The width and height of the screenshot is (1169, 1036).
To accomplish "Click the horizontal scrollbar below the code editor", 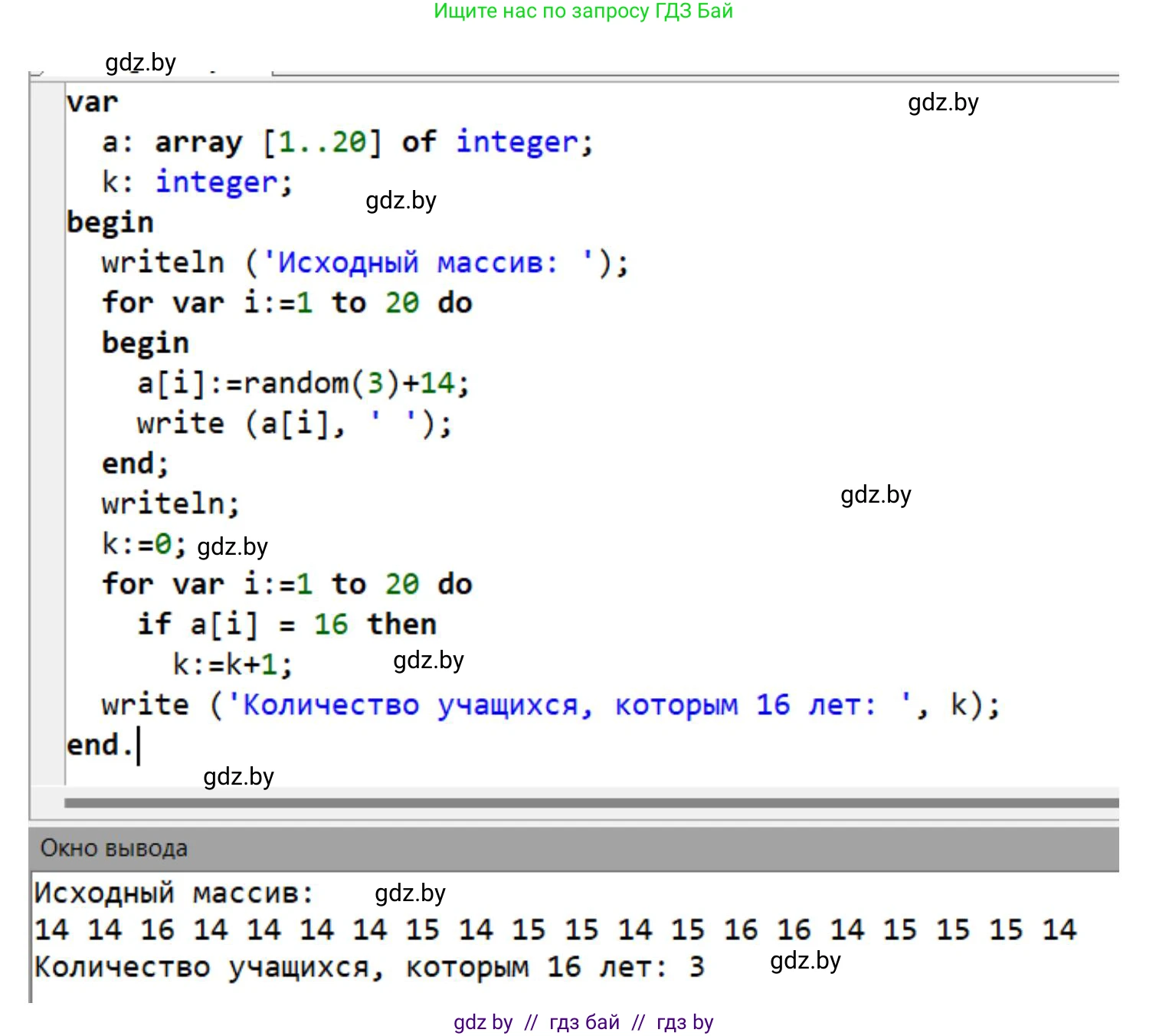I will 590,802.
